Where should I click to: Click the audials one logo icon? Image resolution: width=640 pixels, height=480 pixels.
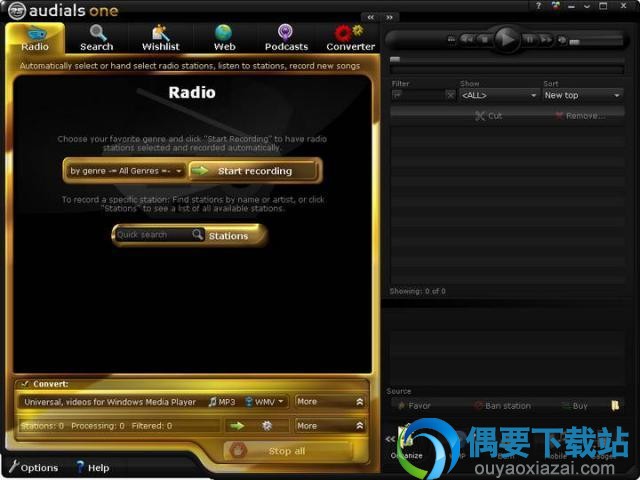[17, 10]
